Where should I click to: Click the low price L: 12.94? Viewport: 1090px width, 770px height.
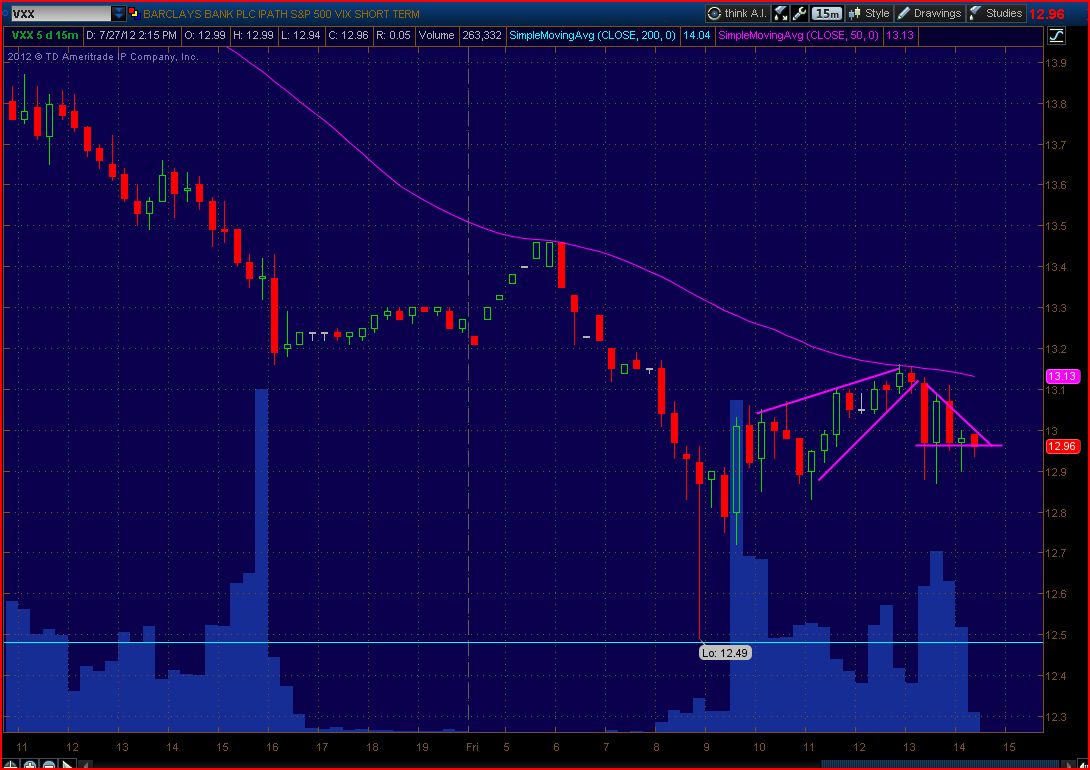pos(303,35)
